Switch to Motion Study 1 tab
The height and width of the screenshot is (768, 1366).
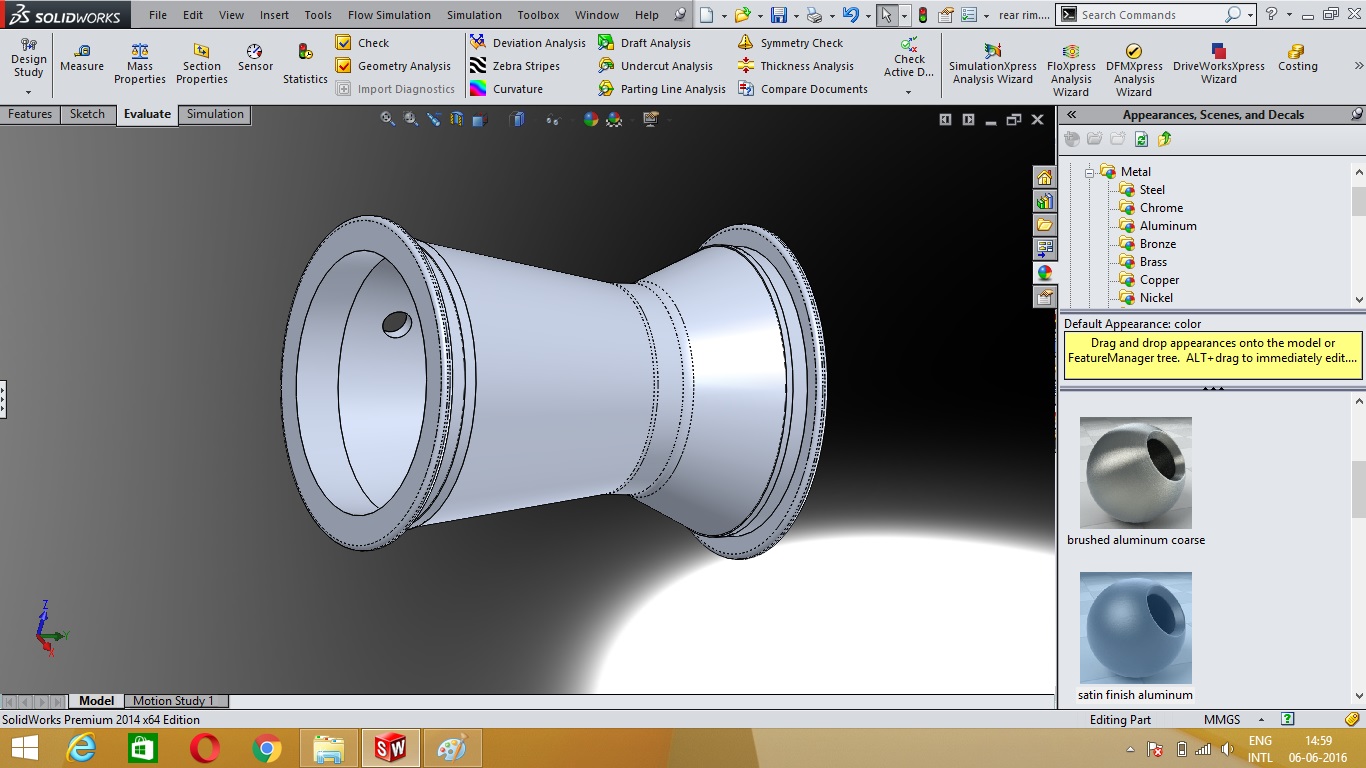[x=174, y=701]
